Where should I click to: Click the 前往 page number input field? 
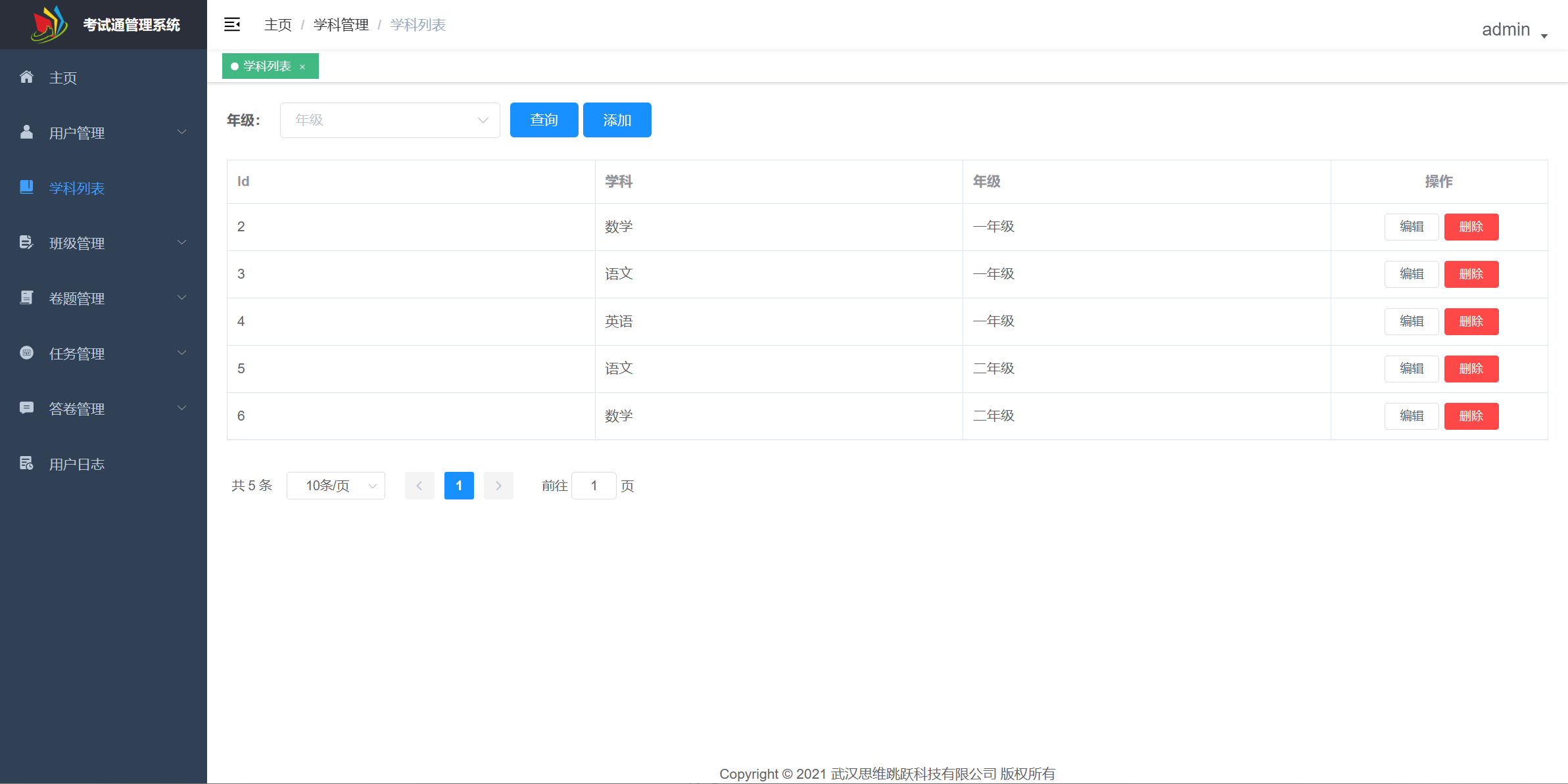pos(594,486)
